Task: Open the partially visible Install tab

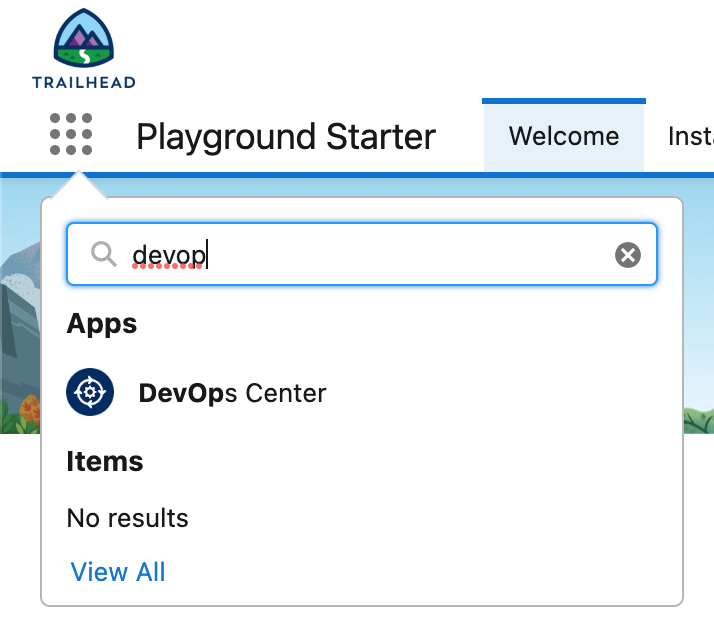Action: click(690, 136)
